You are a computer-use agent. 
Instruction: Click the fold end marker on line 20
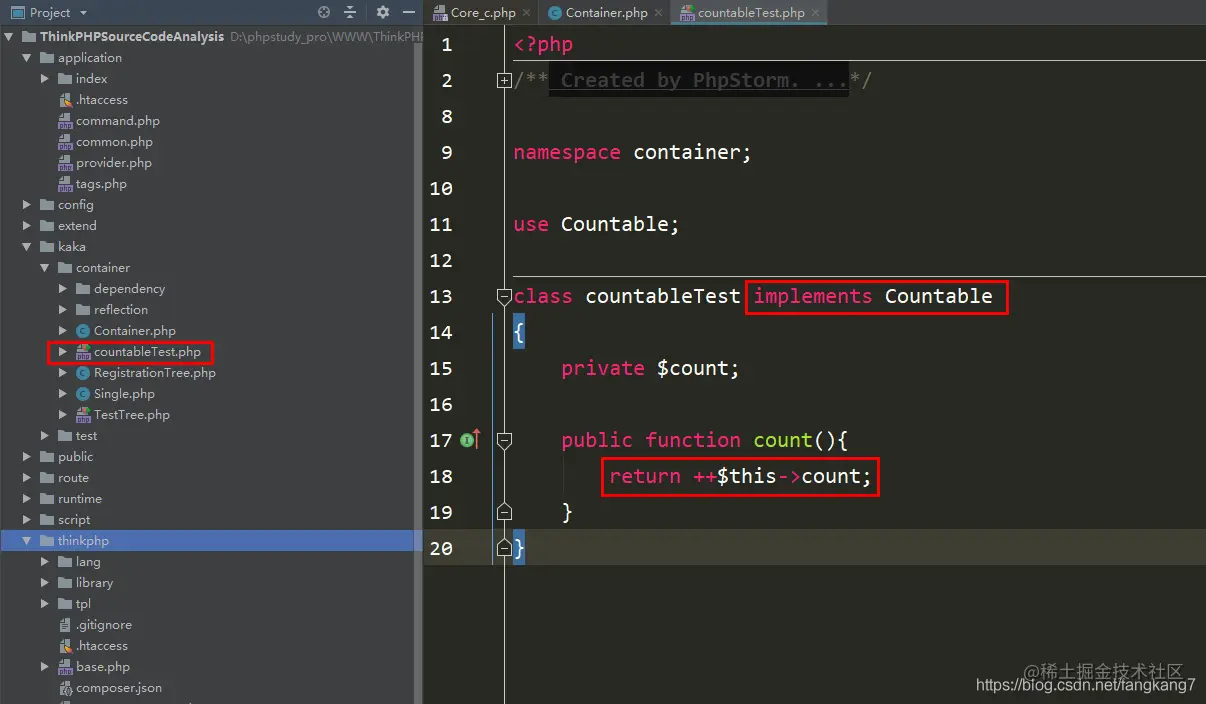click(504, 548)
